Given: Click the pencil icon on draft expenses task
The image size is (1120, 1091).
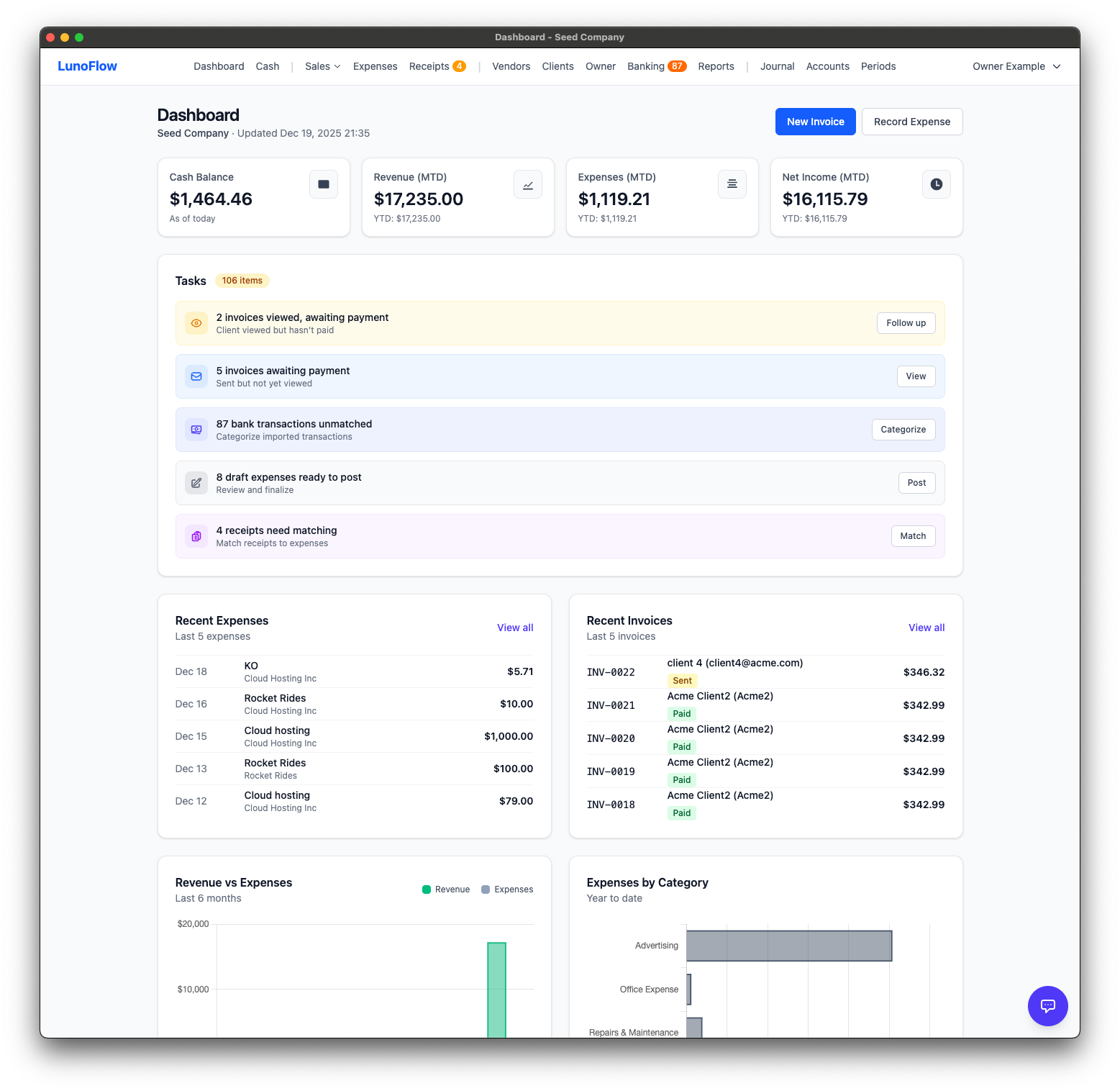Looking at the screenshot, I should [196, 482].
